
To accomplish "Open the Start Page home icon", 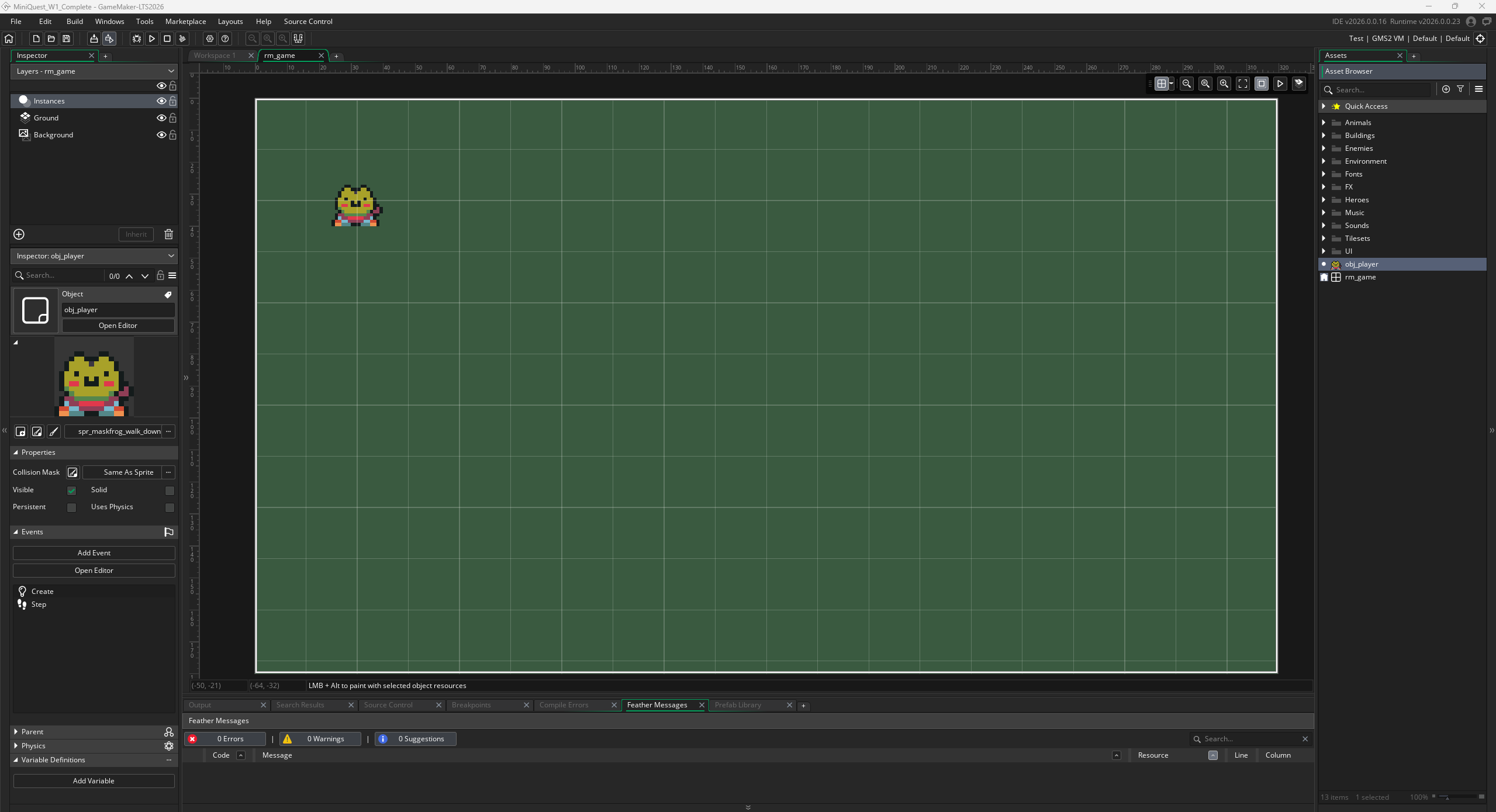I will (9, 39).
